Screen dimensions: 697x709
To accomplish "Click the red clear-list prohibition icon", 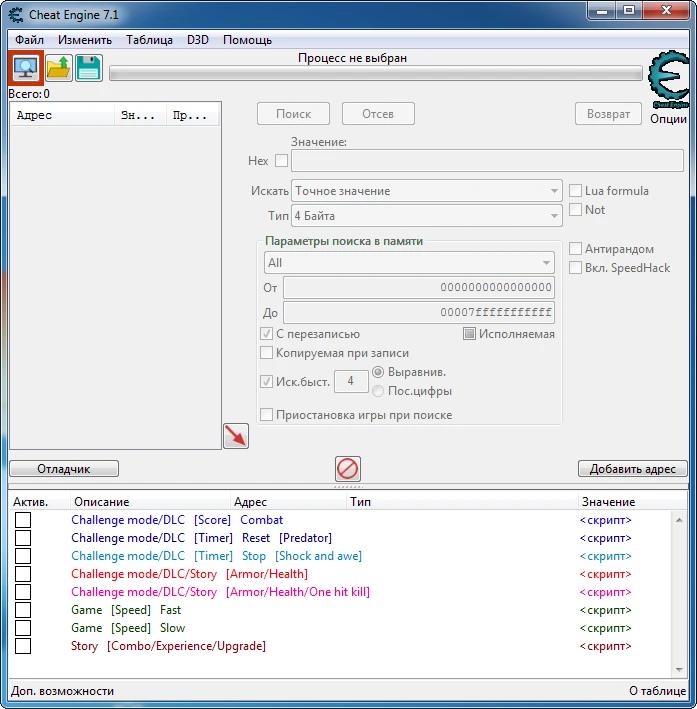I will click(x=347, y=468).
